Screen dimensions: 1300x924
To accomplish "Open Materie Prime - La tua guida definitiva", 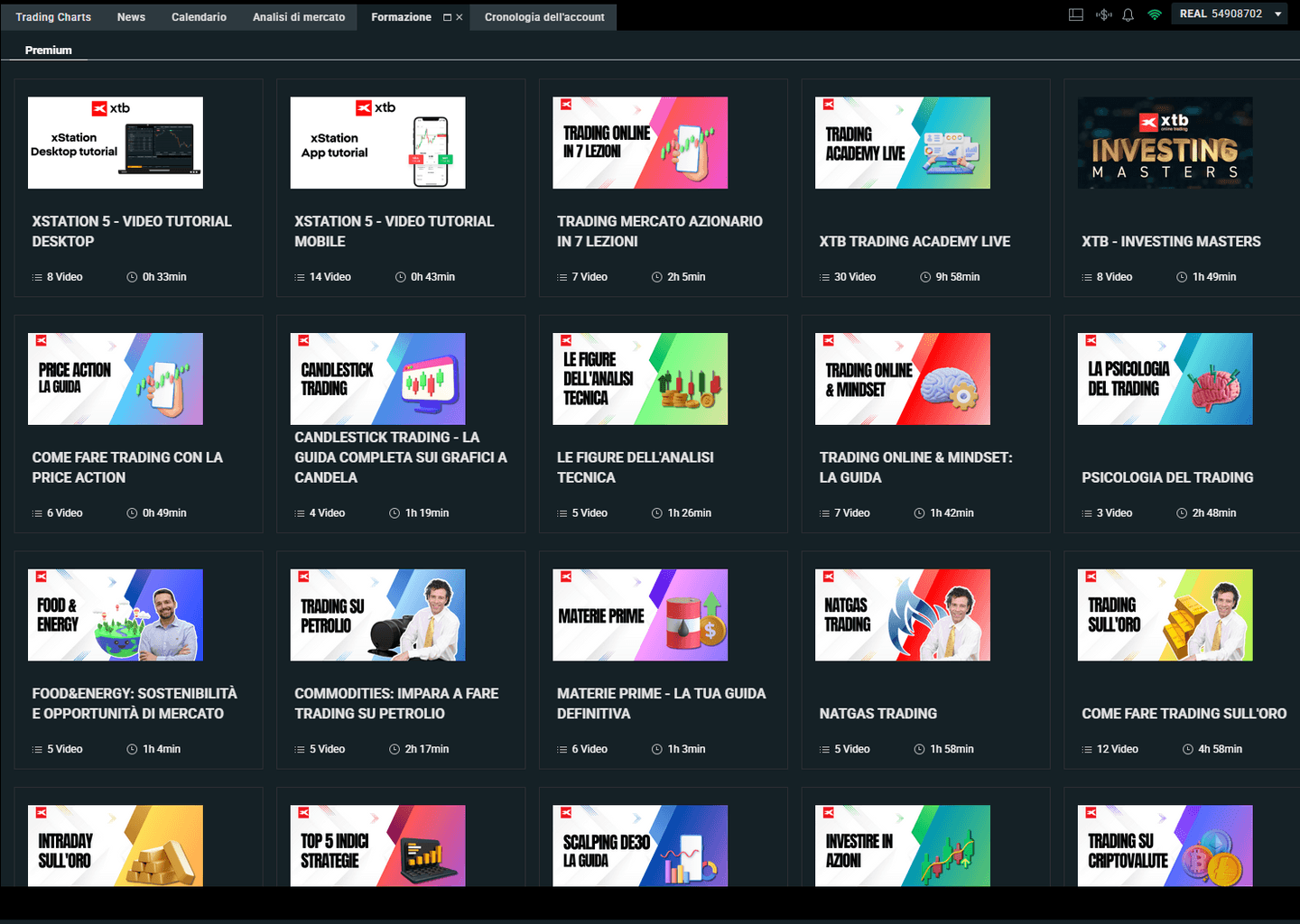I will pos(662,704).
